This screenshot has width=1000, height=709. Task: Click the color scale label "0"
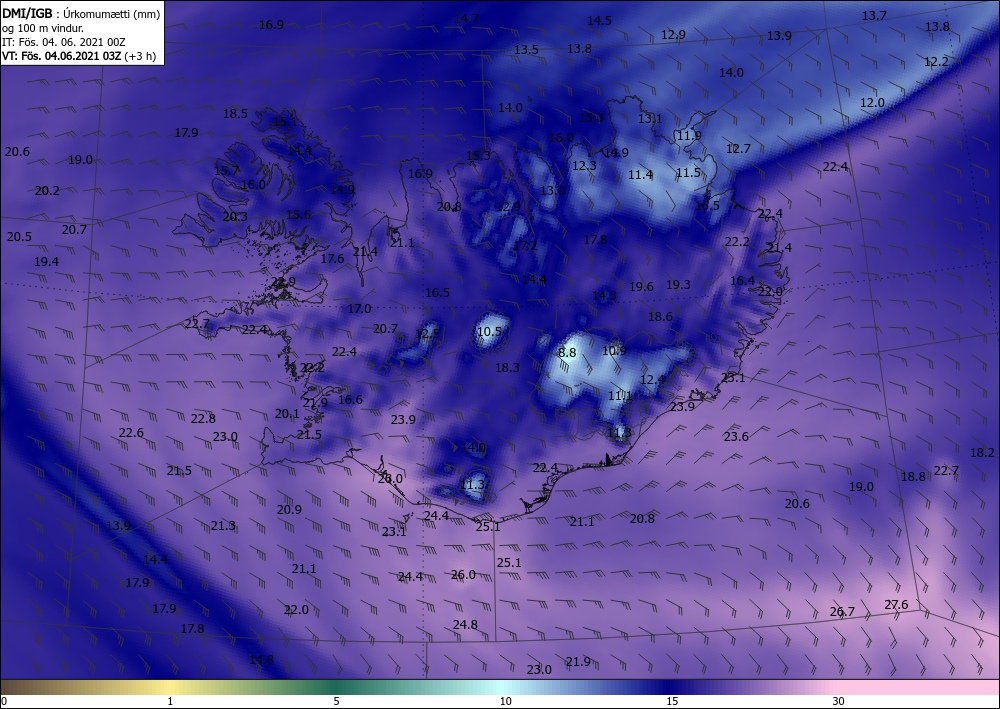click(x=4, y=701)
